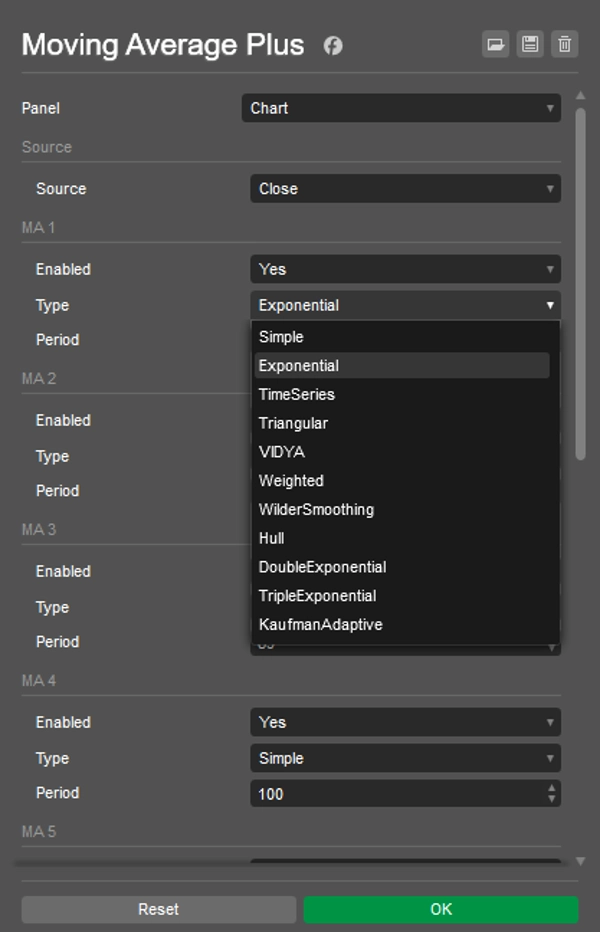Click the MA 4 Period stepper arrows

coord(550,793)
